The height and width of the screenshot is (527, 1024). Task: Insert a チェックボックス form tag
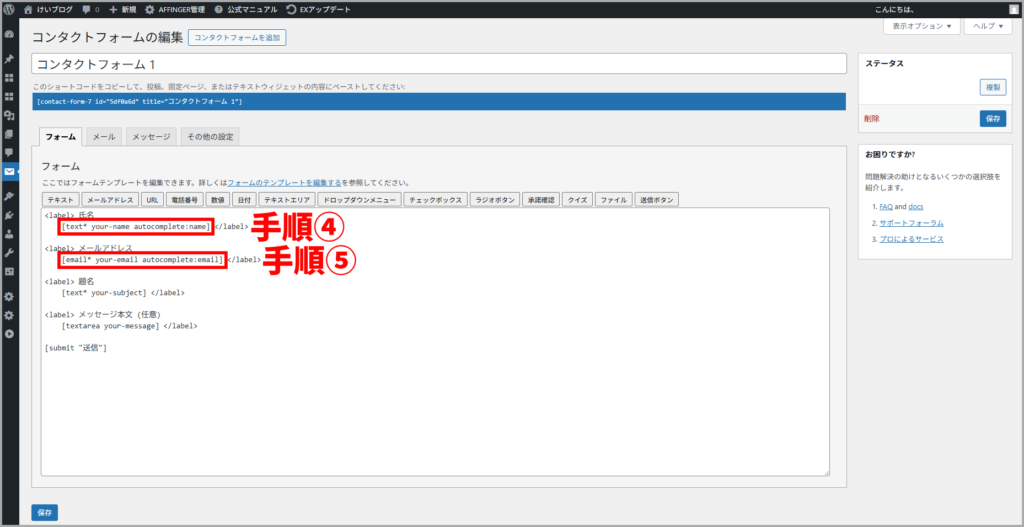pyautogui.click(x=436, y=200)
